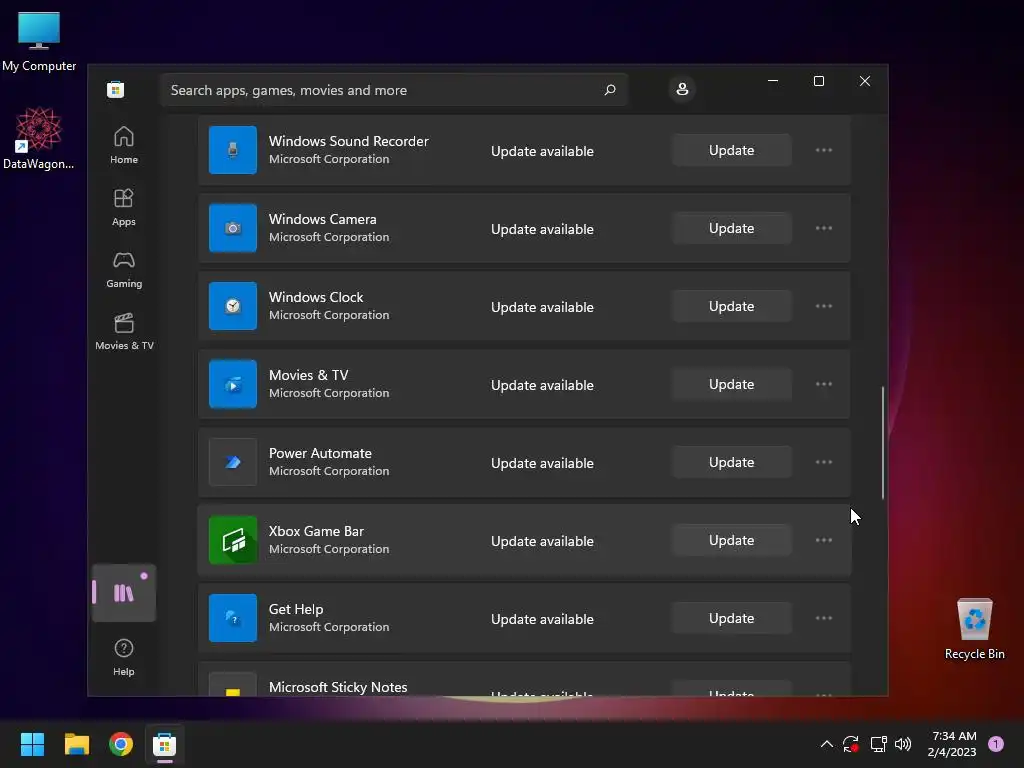Click the search apps input field

(394, 89)
